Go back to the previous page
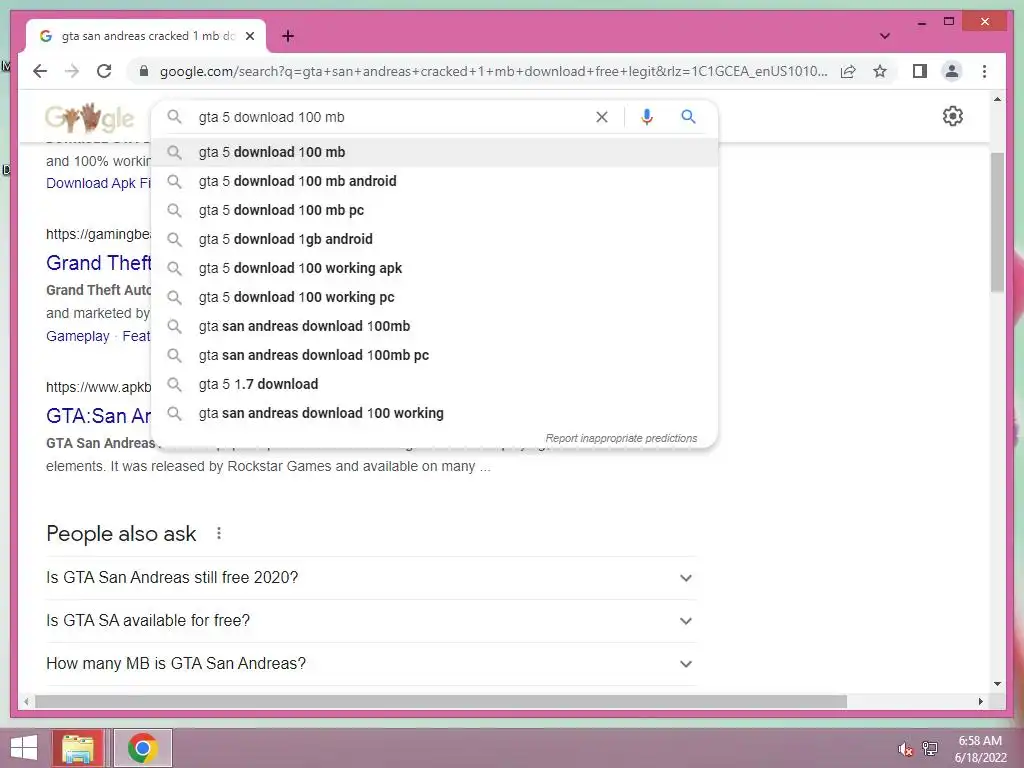 point(40,71)
